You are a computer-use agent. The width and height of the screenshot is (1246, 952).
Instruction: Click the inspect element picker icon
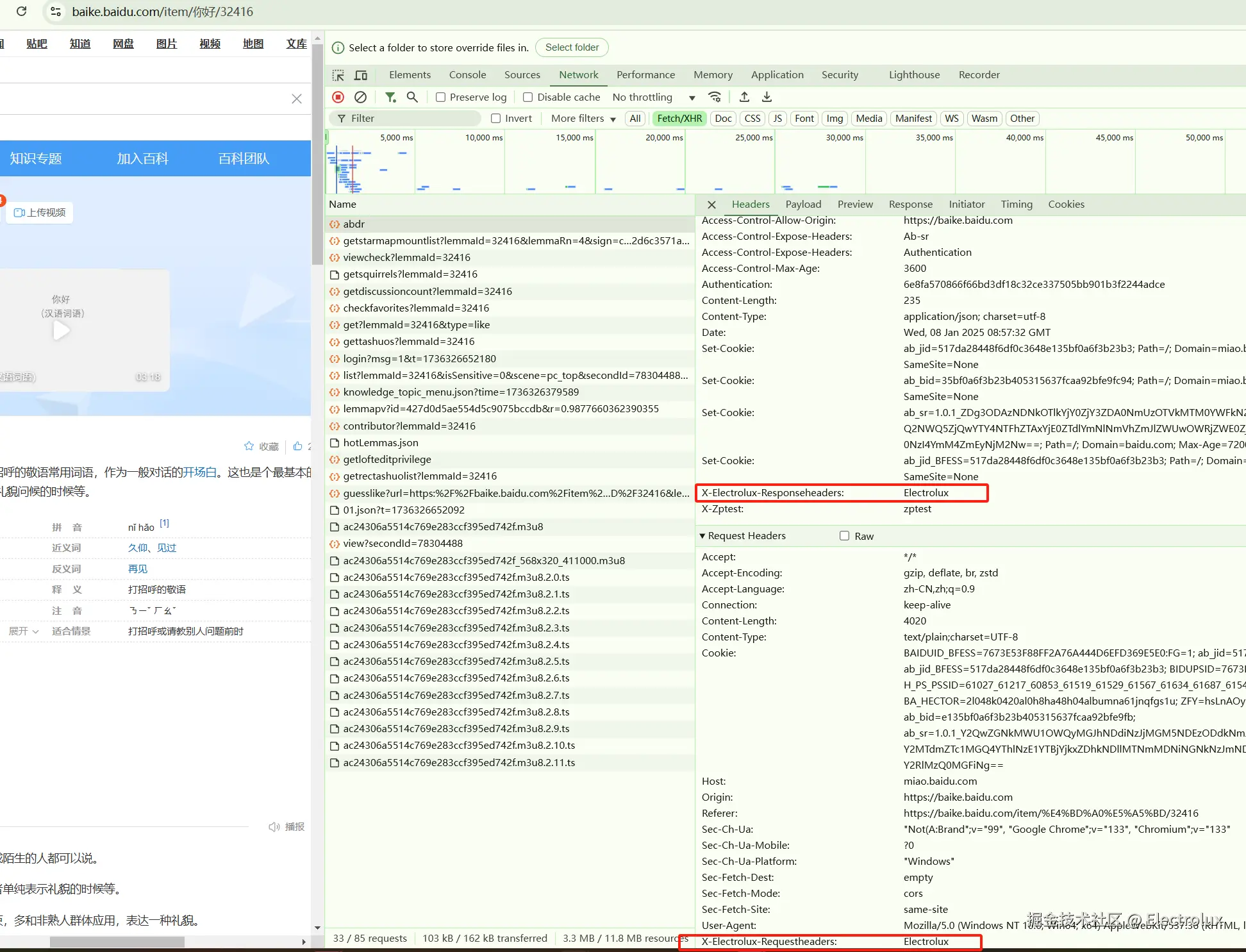tap(338, 75)
